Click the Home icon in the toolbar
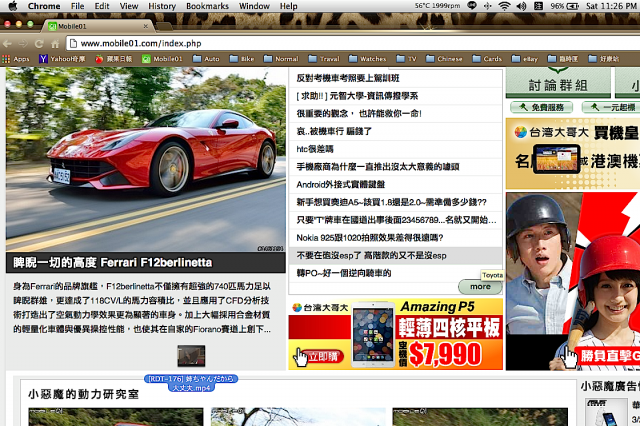This screenshot has width=640, height=426. pyautogui.click(x=55, y=43)
